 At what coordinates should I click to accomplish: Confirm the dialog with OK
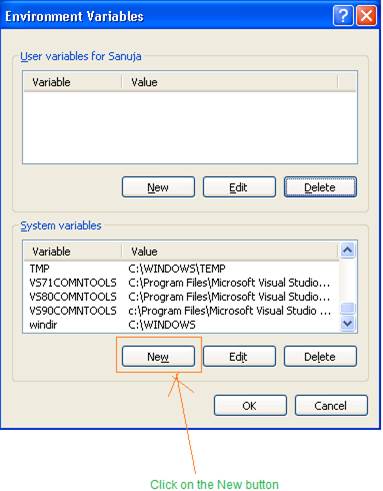250,405
